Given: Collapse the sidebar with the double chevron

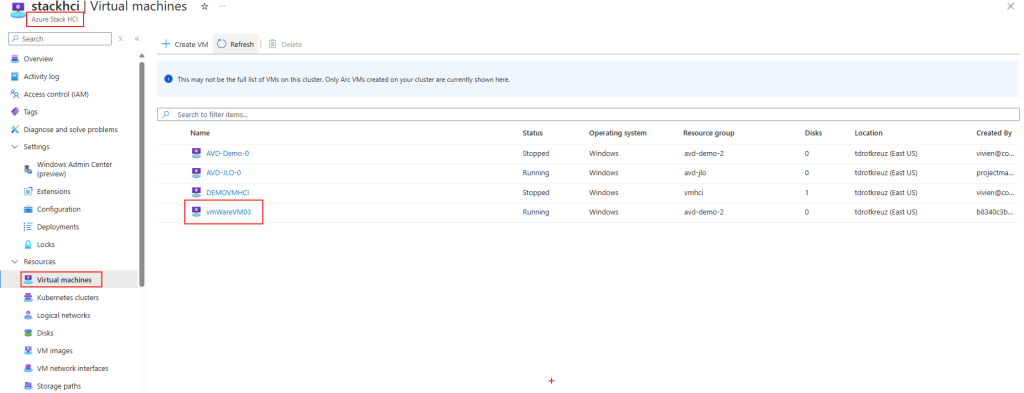Looking at the screenshot, I should (137, 39).
